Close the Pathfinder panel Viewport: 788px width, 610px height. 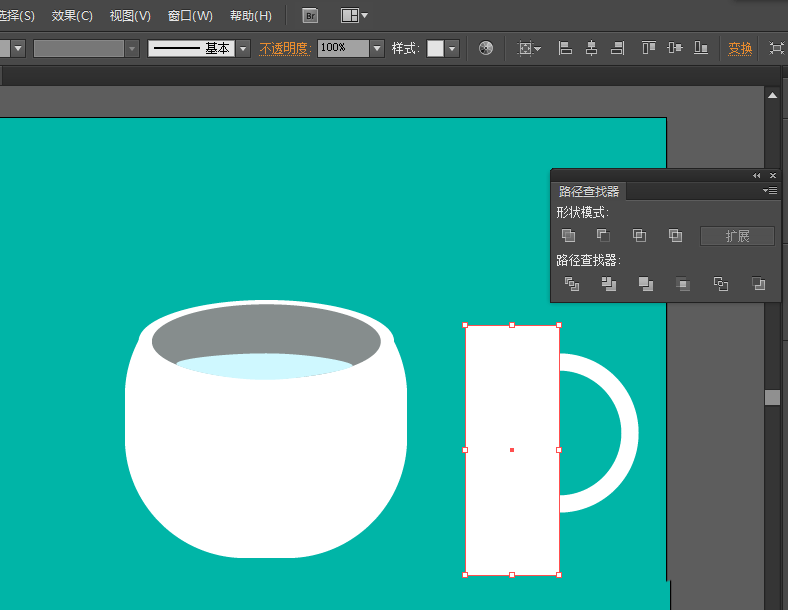[773, 175]
